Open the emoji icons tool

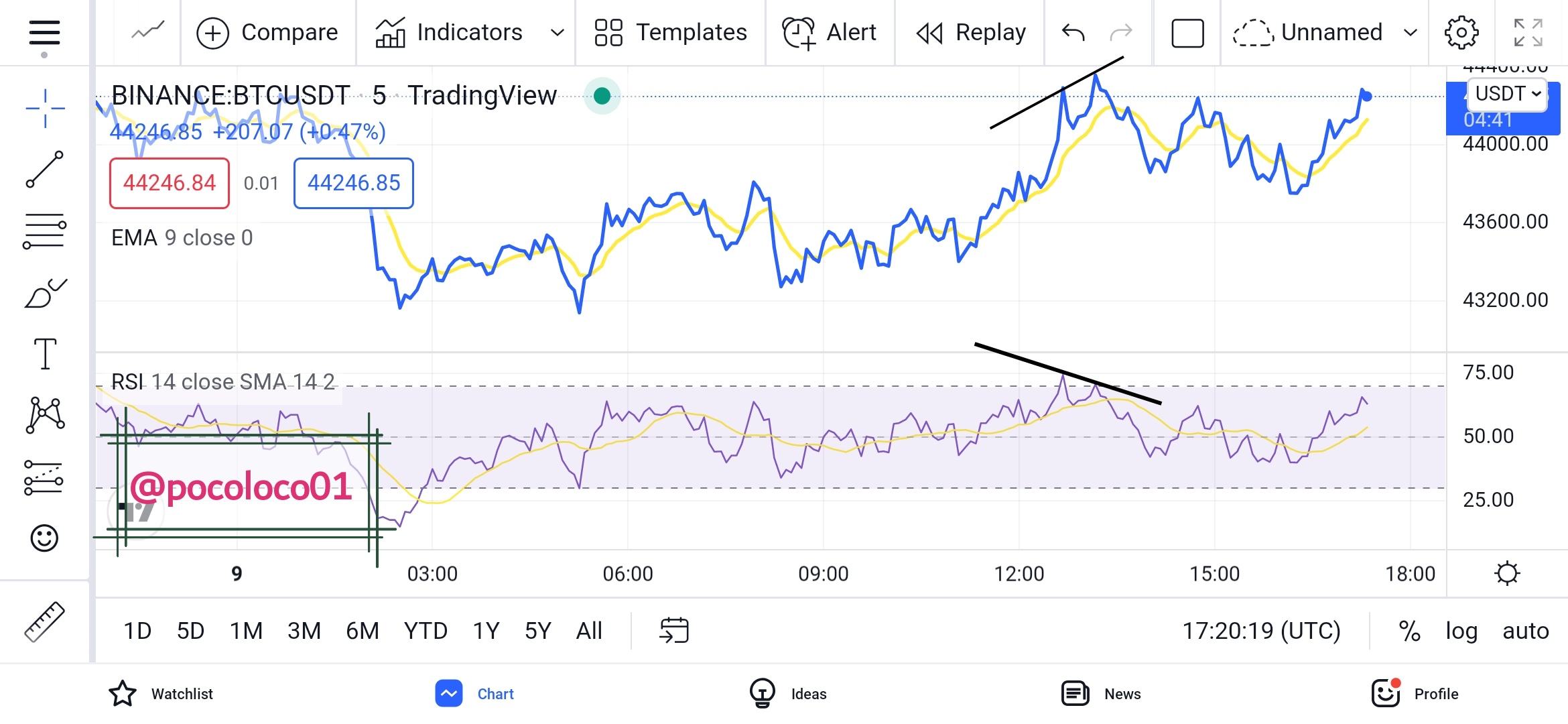(x=45, y=538)
